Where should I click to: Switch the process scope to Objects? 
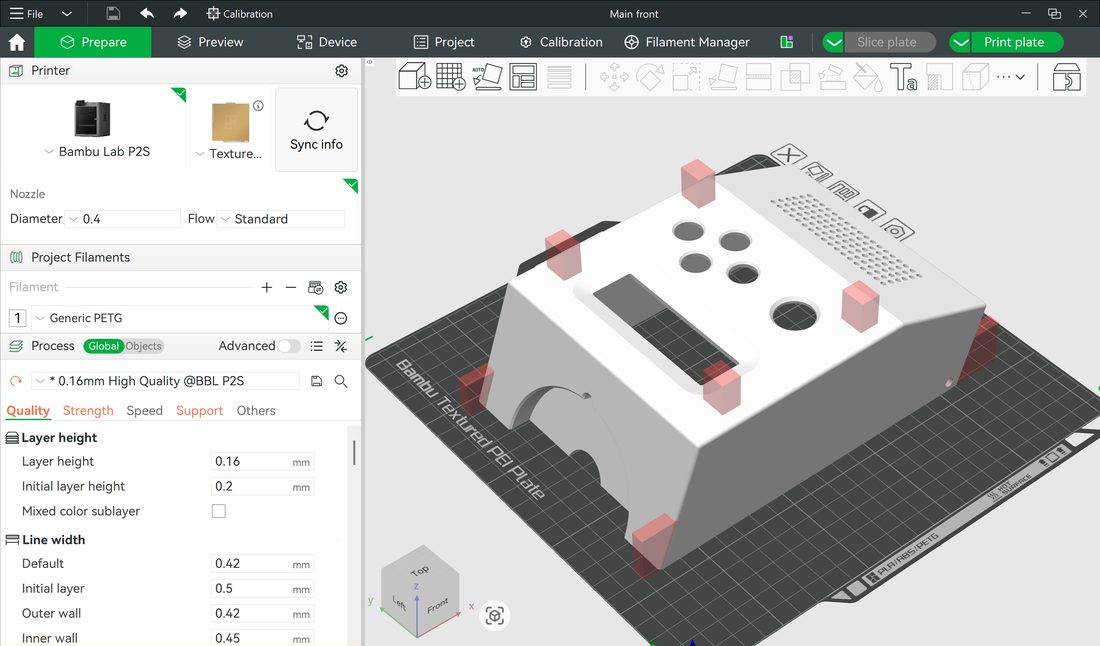coord(143,346)
